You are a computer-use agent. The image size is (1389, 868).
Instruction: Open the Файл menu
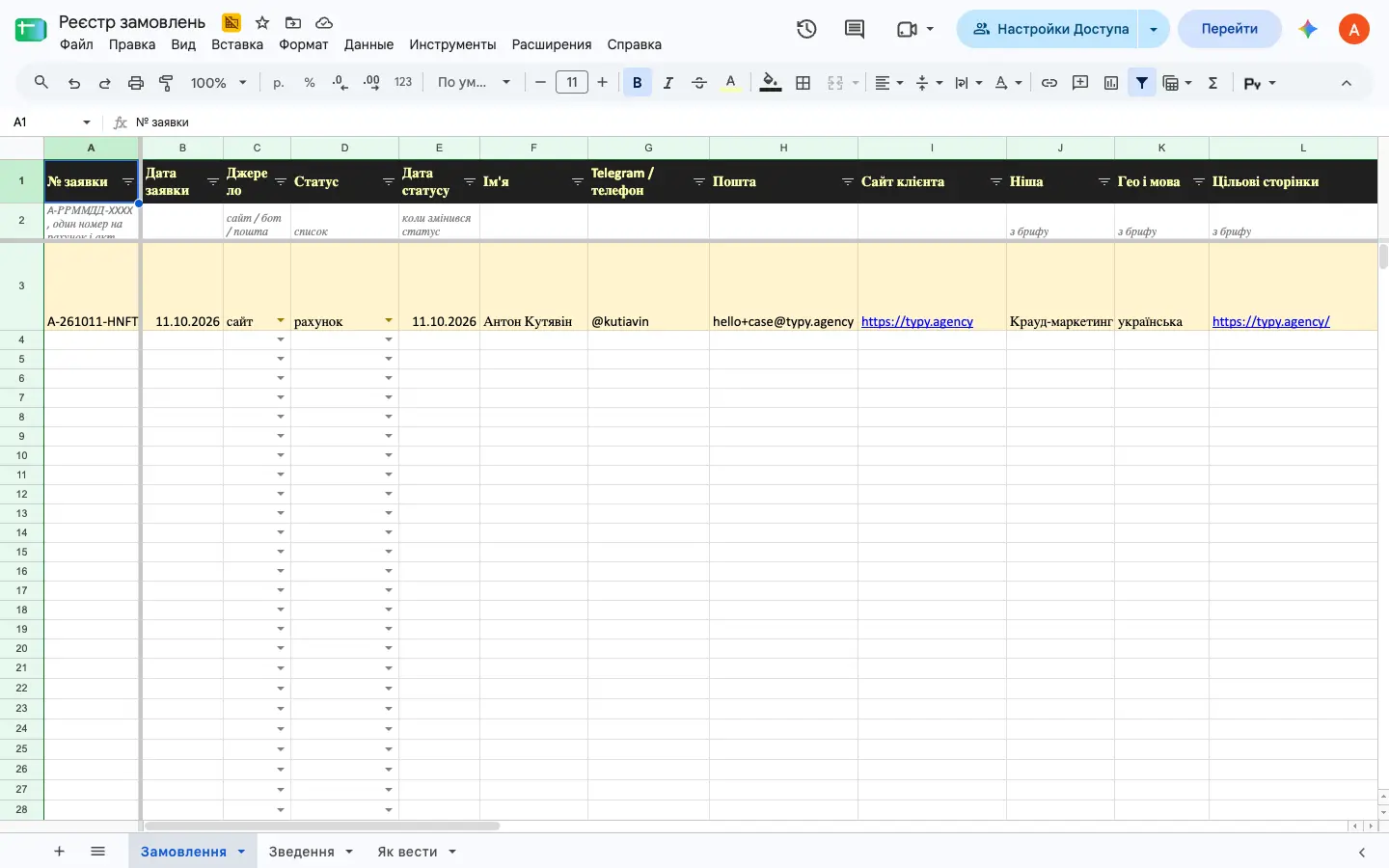[x=76, y=44]
